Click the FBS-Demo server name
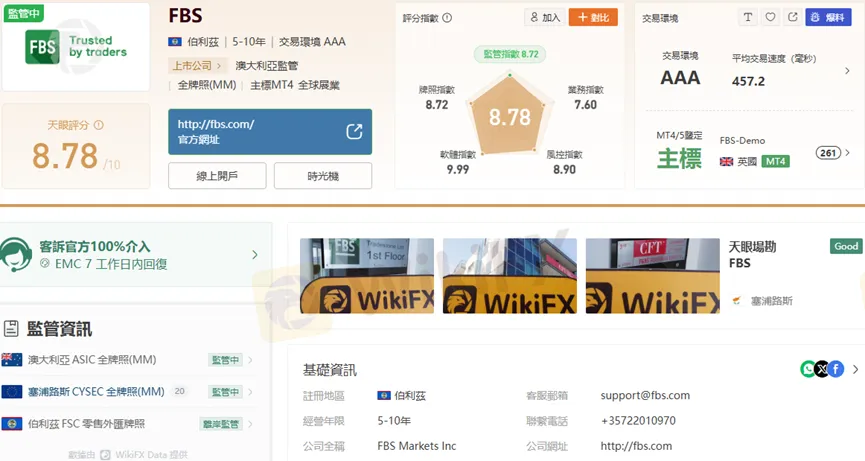Viewport: 865px width, 461px height. pos(743,141)
